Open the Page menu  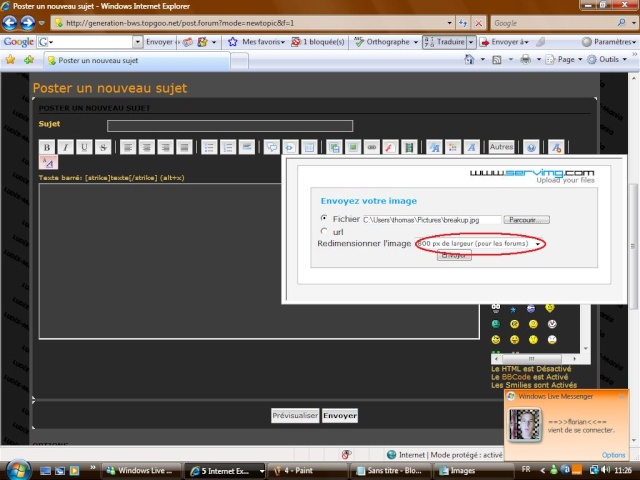point(564,60)
